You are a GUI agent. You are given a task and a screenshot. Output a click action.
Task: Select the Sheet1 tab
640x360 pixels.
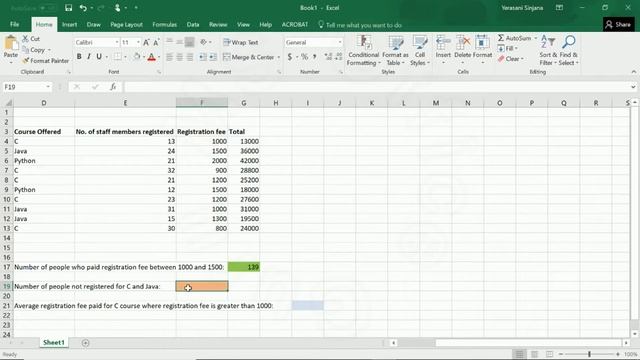[54, 342]
